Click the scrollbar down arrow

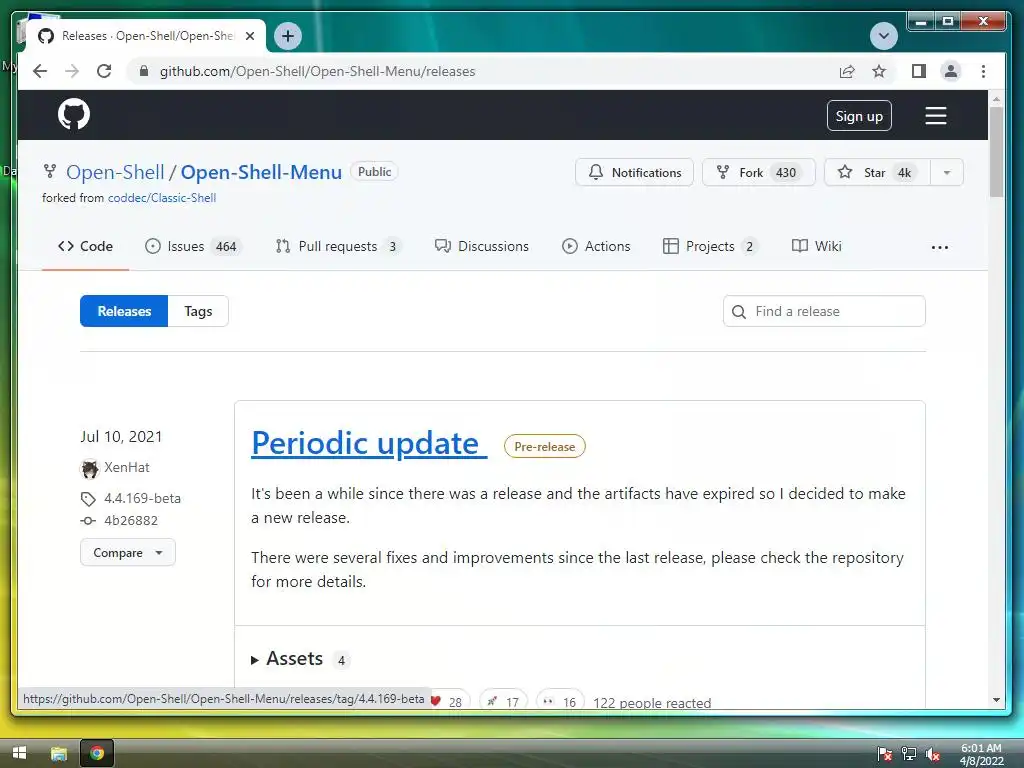pos(996,699)
